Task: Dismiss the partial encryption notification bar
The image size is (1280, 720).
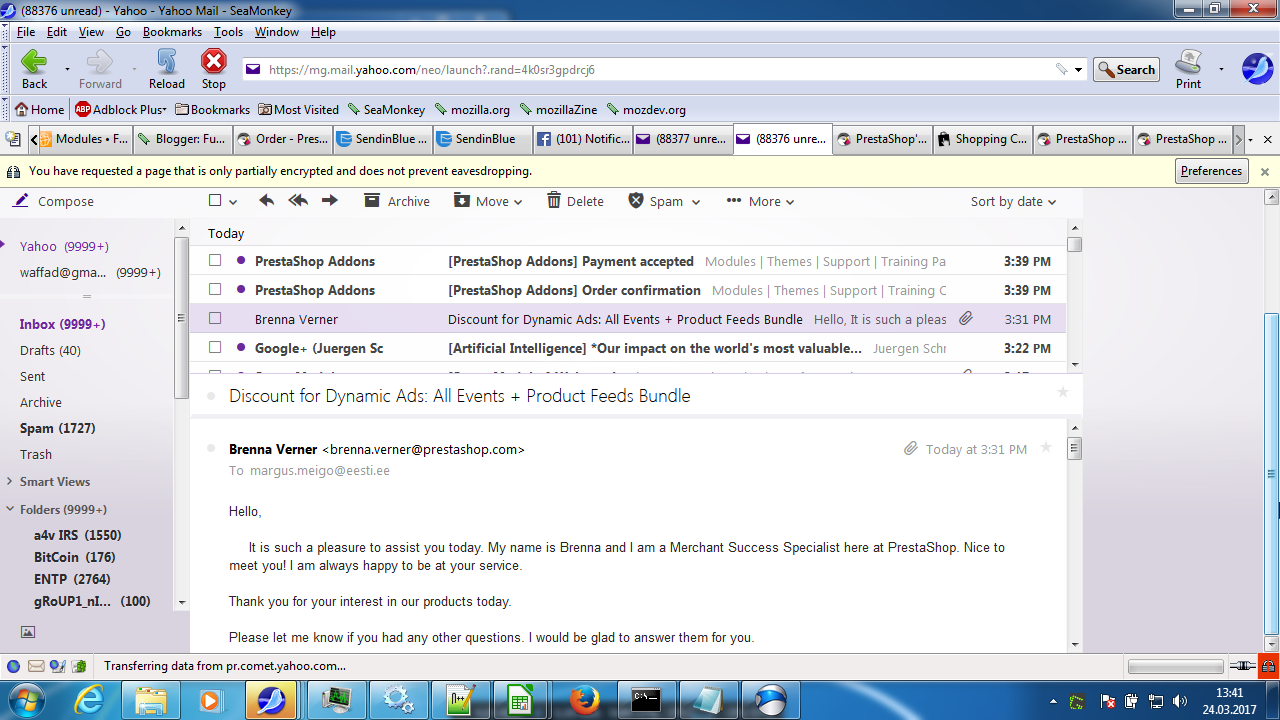Action: coord(1264,172)
